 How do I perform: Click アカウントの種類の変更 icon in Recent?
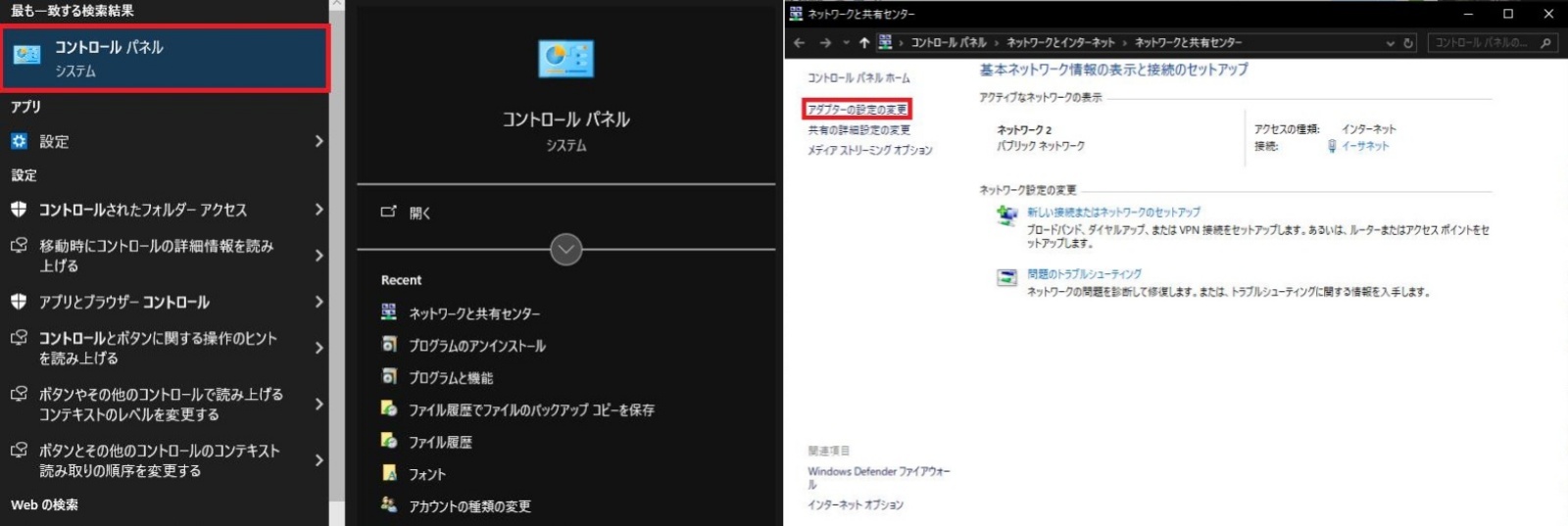389,504
